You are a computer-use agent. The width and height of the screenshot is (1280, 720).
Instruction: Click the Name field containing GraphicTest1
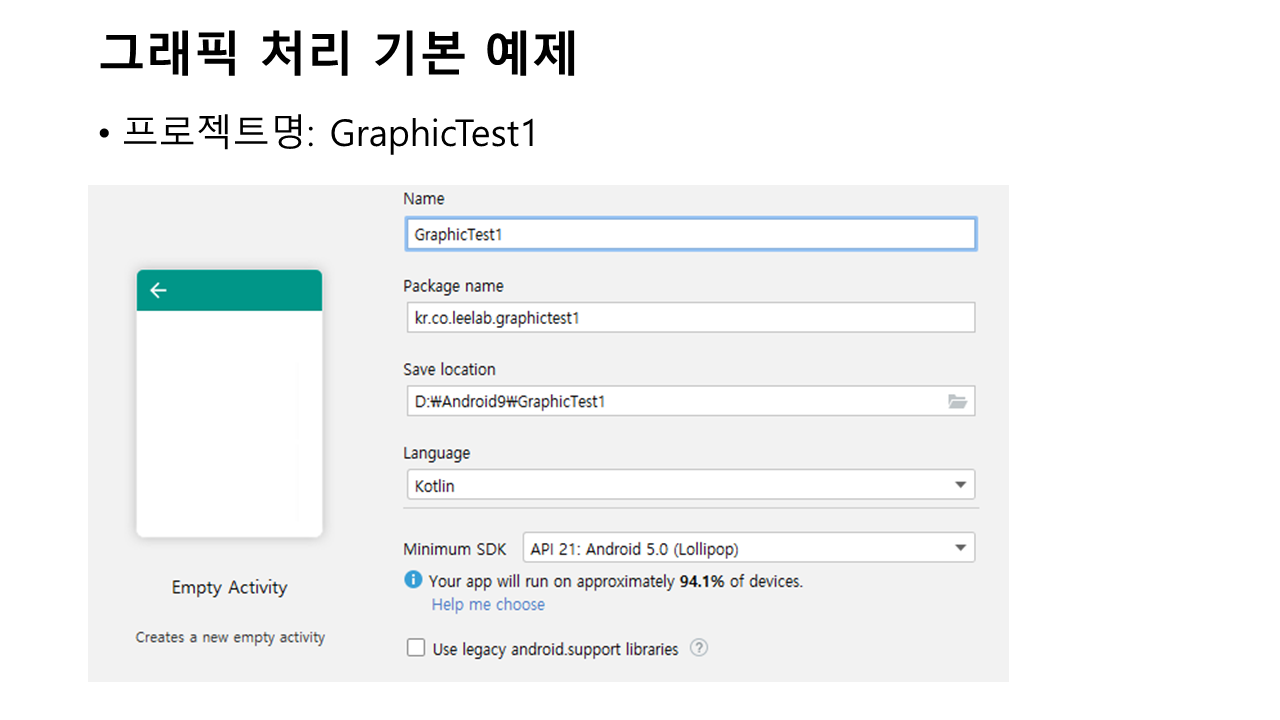point(689,234)
